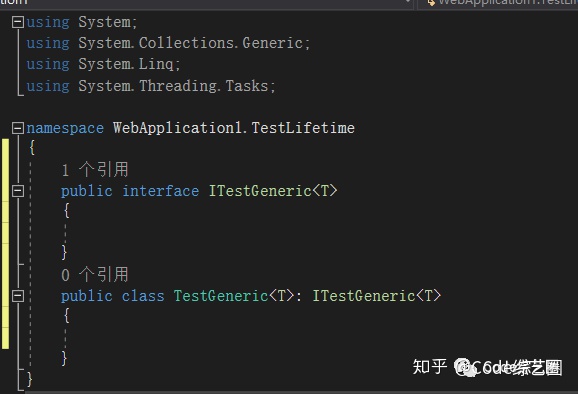Open the type navigation dropdown at top right
The image size is (578, 394).
point(498,3)
